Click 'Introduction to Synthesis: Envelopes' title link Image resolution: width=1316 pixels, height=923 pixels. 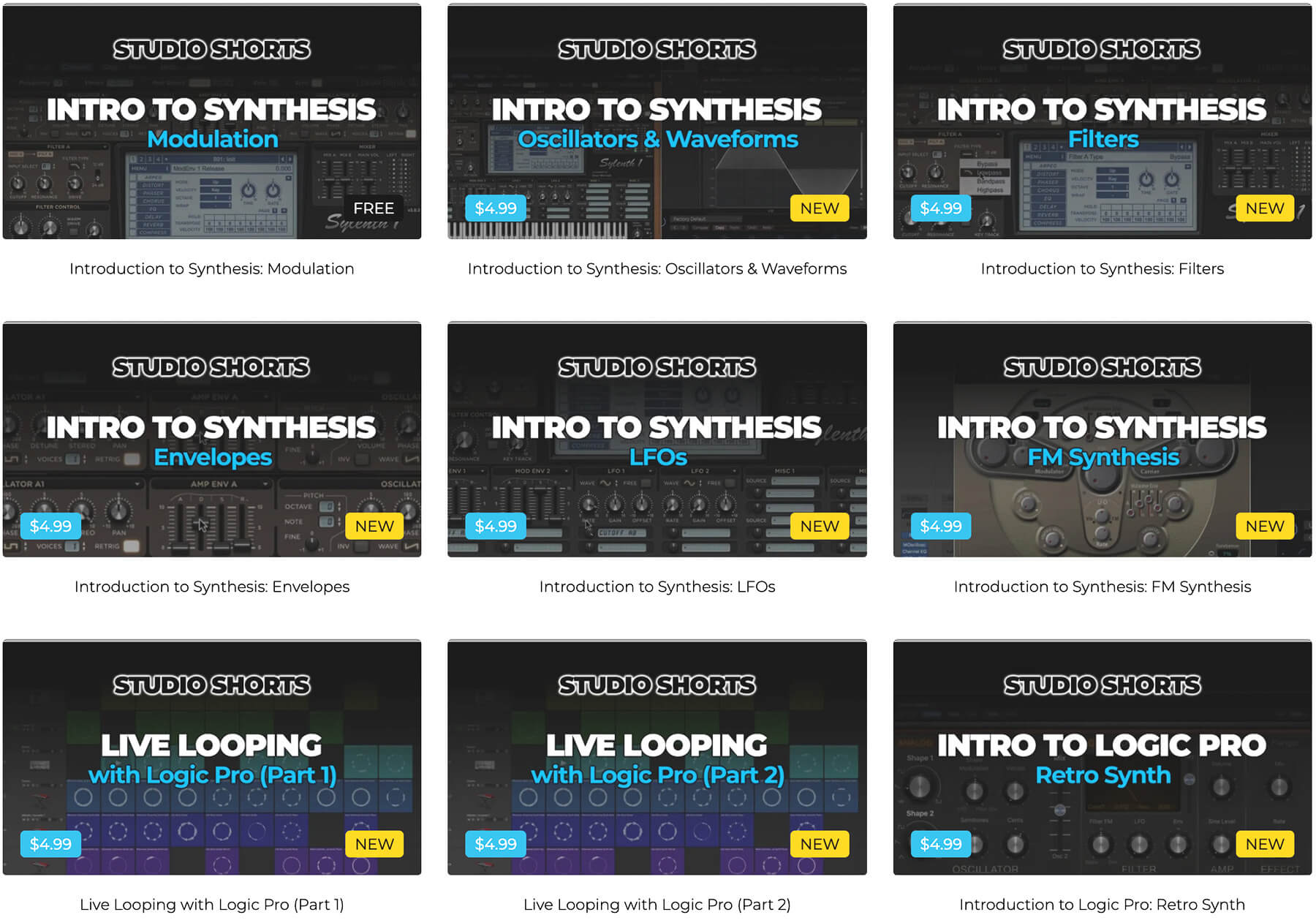[212, 587]
